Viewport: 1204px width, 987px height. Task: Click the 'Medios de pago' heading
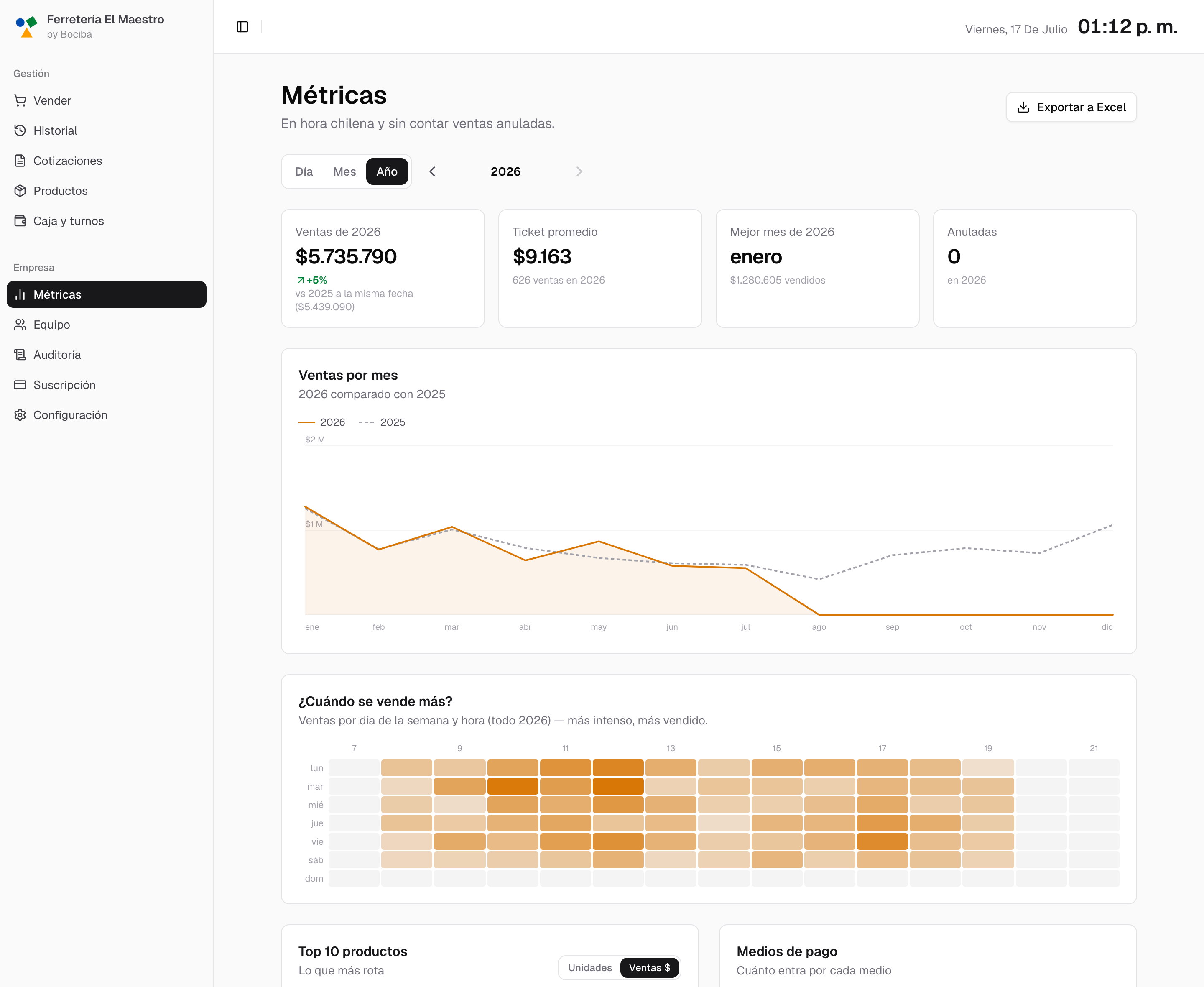click(x=787, y=952)
